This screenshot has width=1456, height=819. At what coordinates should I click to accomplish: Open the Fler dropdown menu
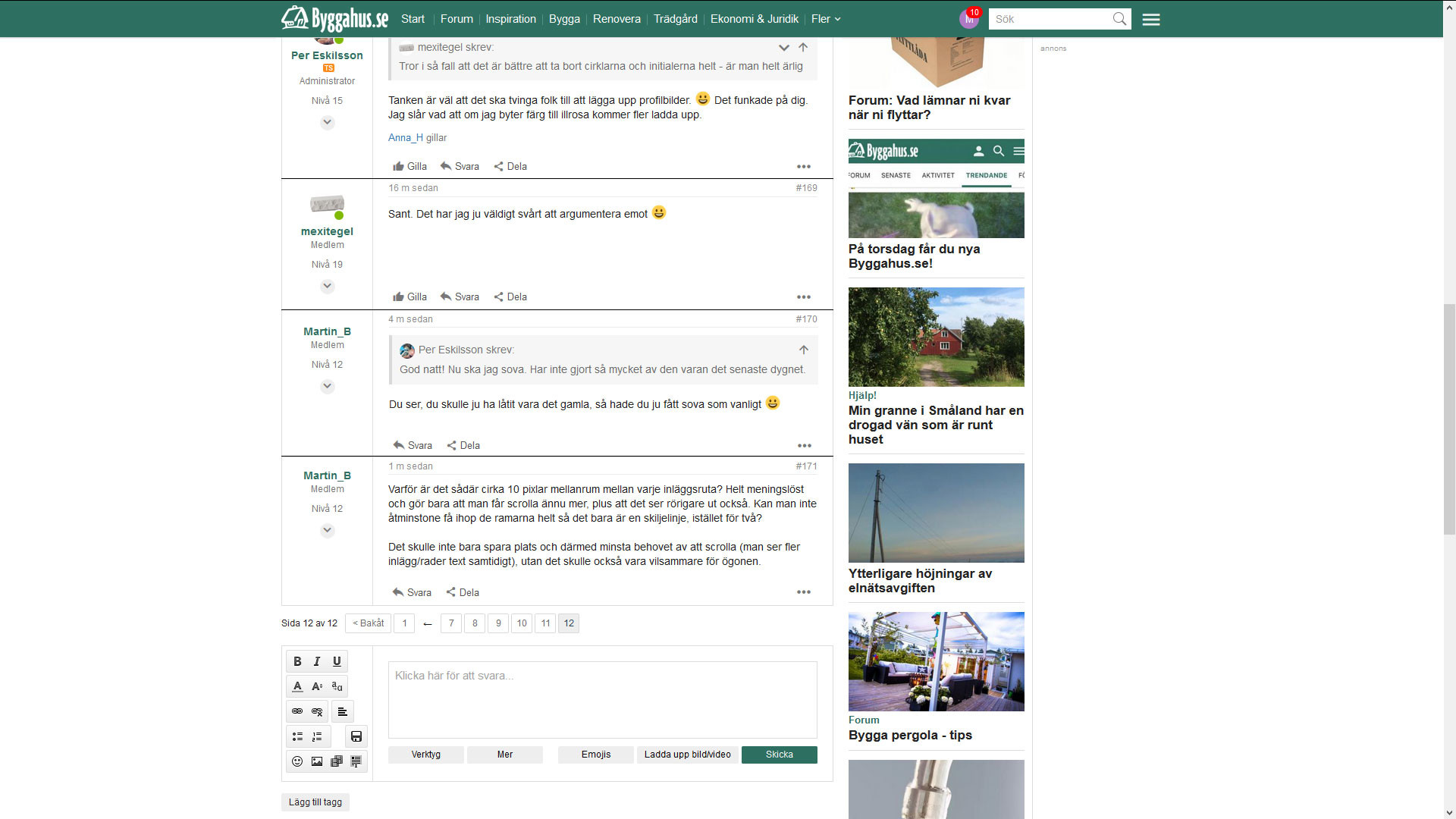pyautogui.click(x=825, y=19)
